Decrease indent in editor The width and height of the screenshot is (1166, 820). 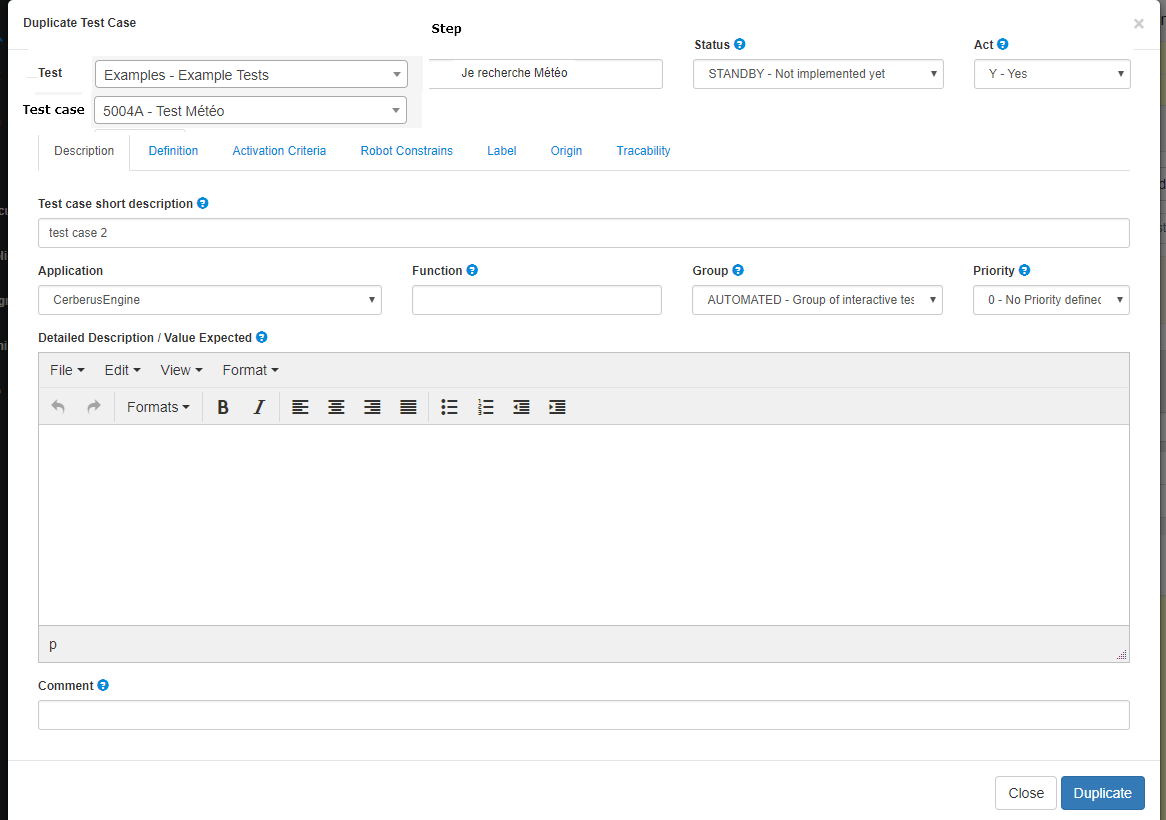521,407
